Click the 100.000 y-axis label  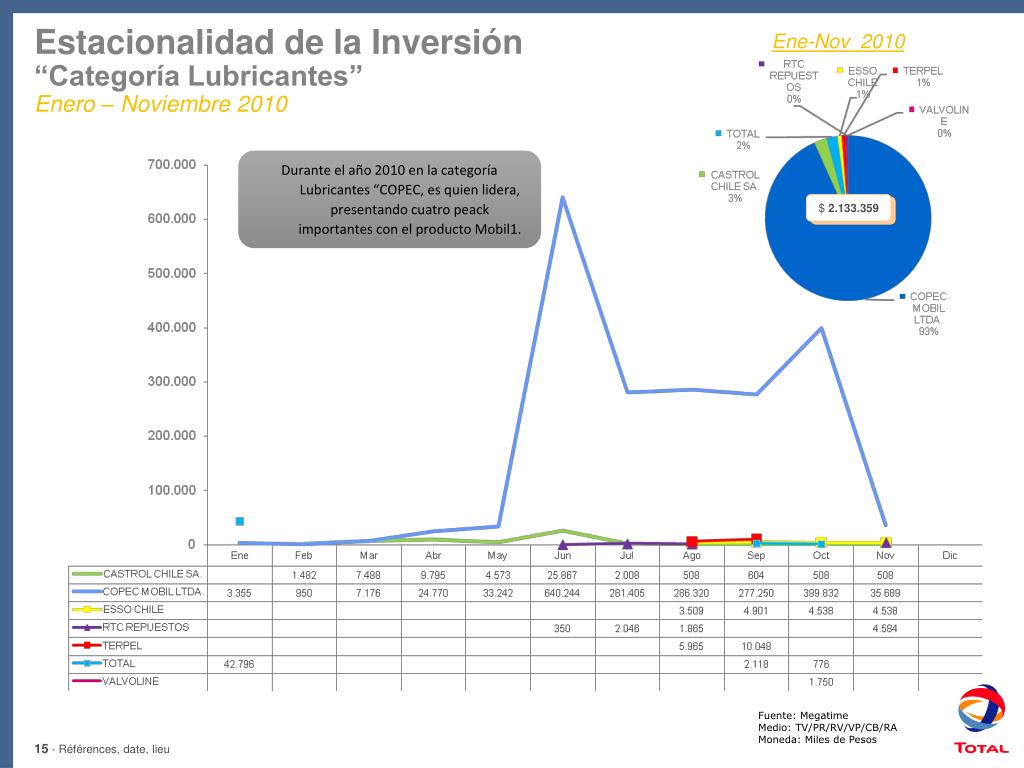172,490
